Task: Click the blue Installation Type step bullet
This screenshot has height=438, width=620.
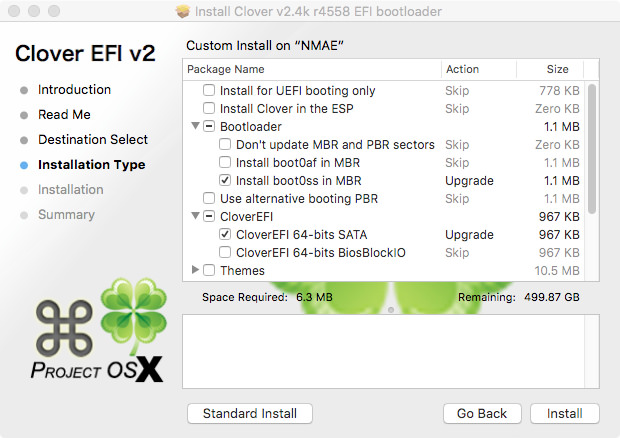Action: (x=24, y=165)
